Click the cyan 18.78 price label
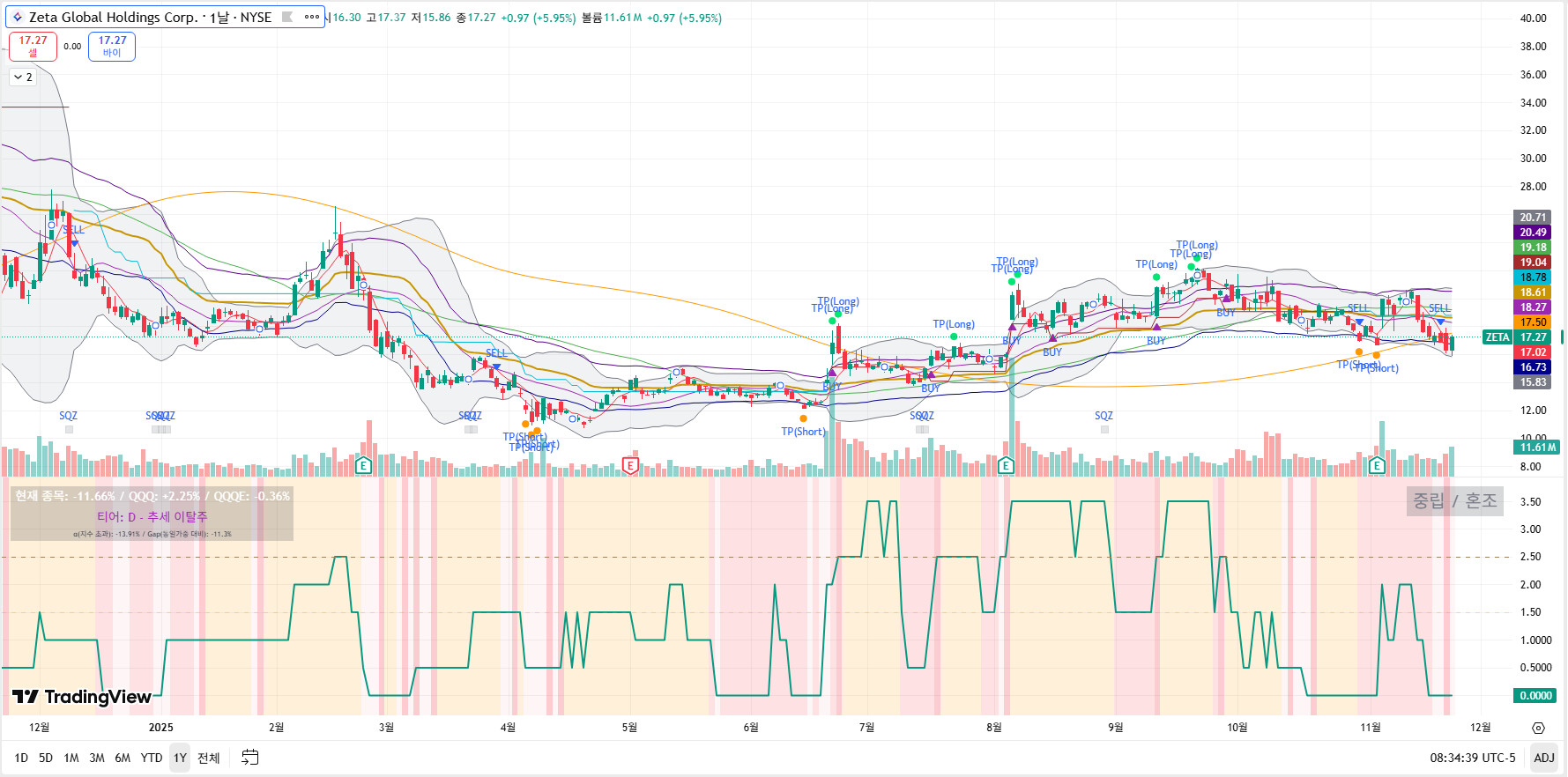The height and width of the screenshot is (777, 1568). tap(1533, 277)
